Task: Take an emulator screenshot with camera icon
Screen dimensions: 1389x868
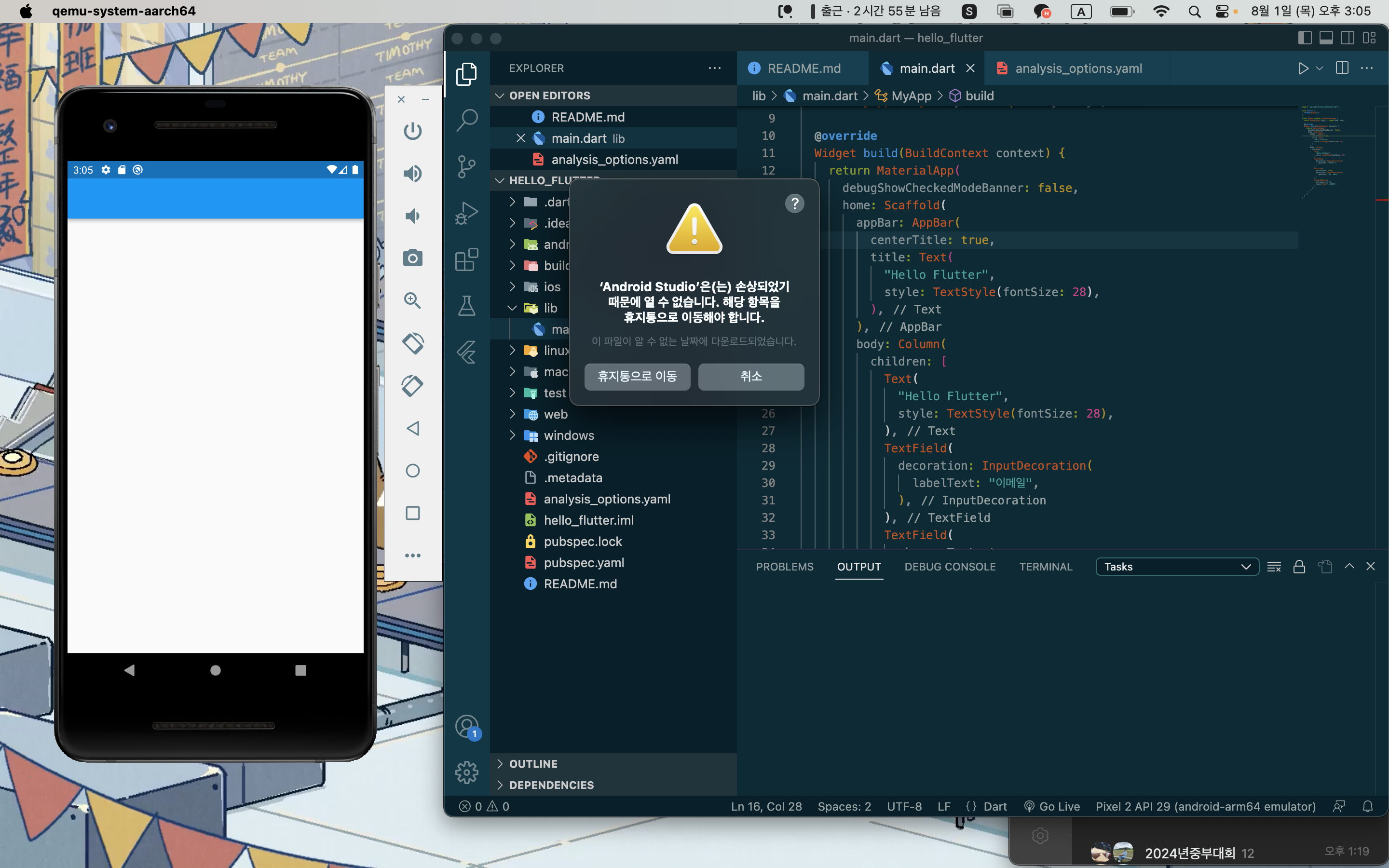Action: click(x=413, y=258)
